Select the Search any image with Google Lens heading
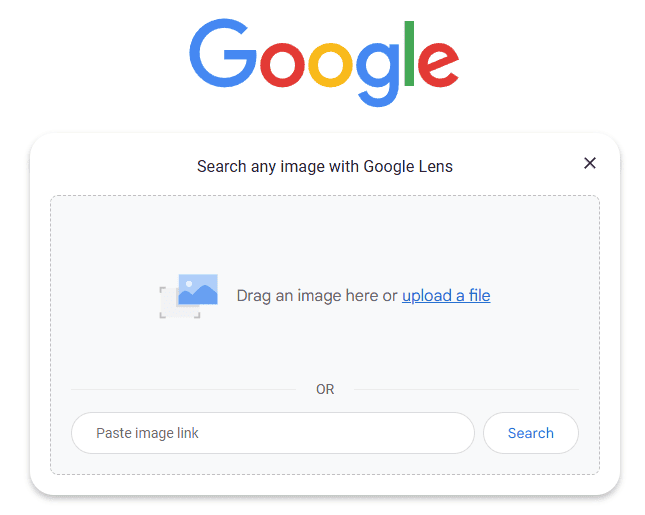645x515 pixels. point(325,167)
